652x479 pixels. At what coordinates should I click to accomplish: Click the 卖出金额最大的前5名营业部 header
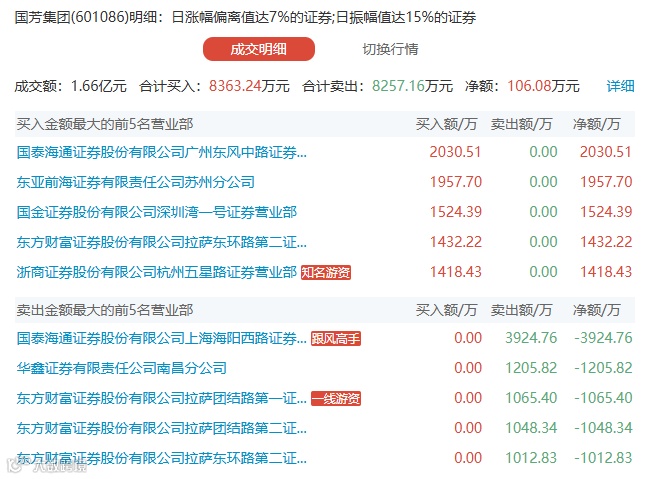pos(105,310)
